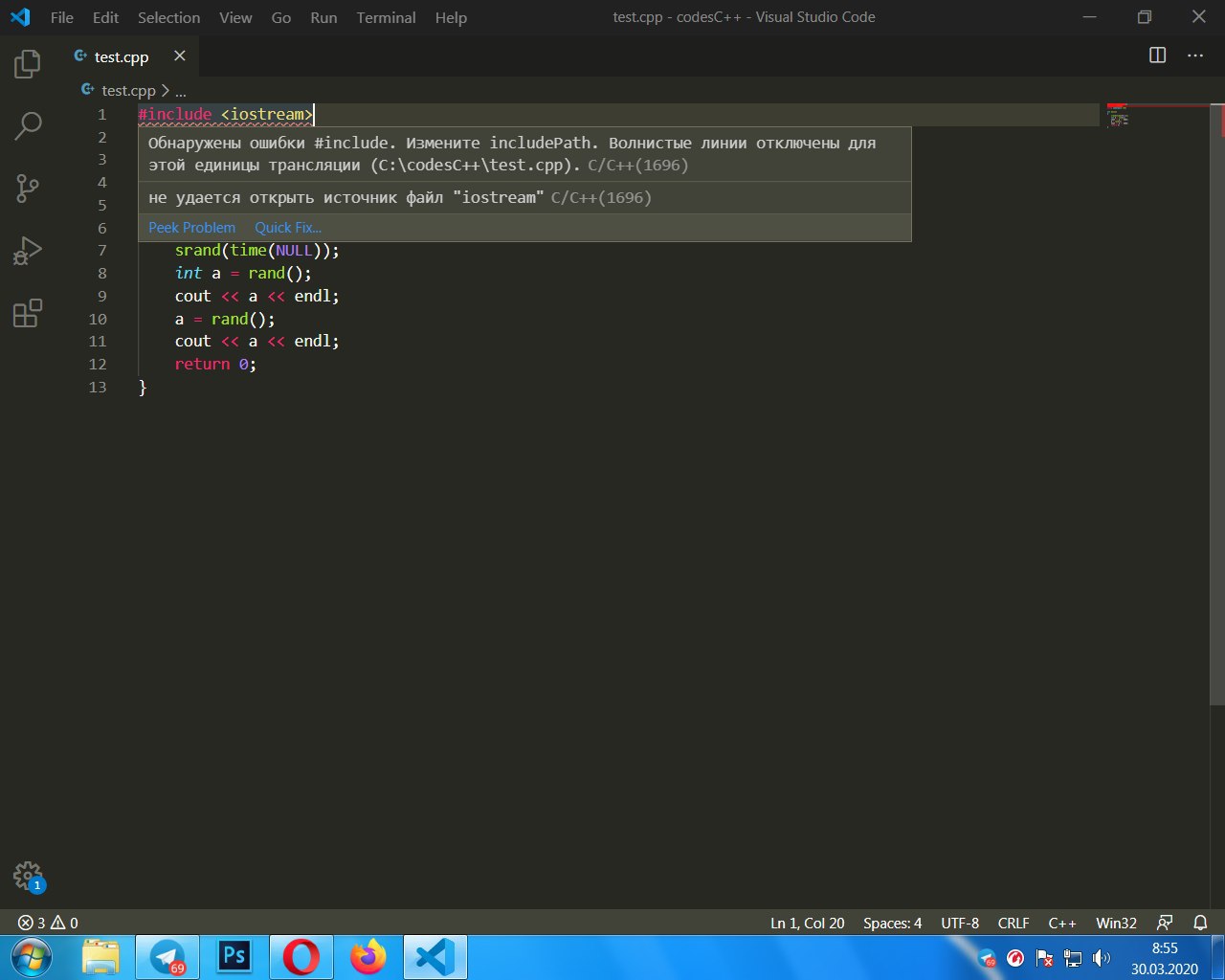Go to line via Ln 1, Col 20
Viewport: 1225px width, 980px height.
(808, 923)
